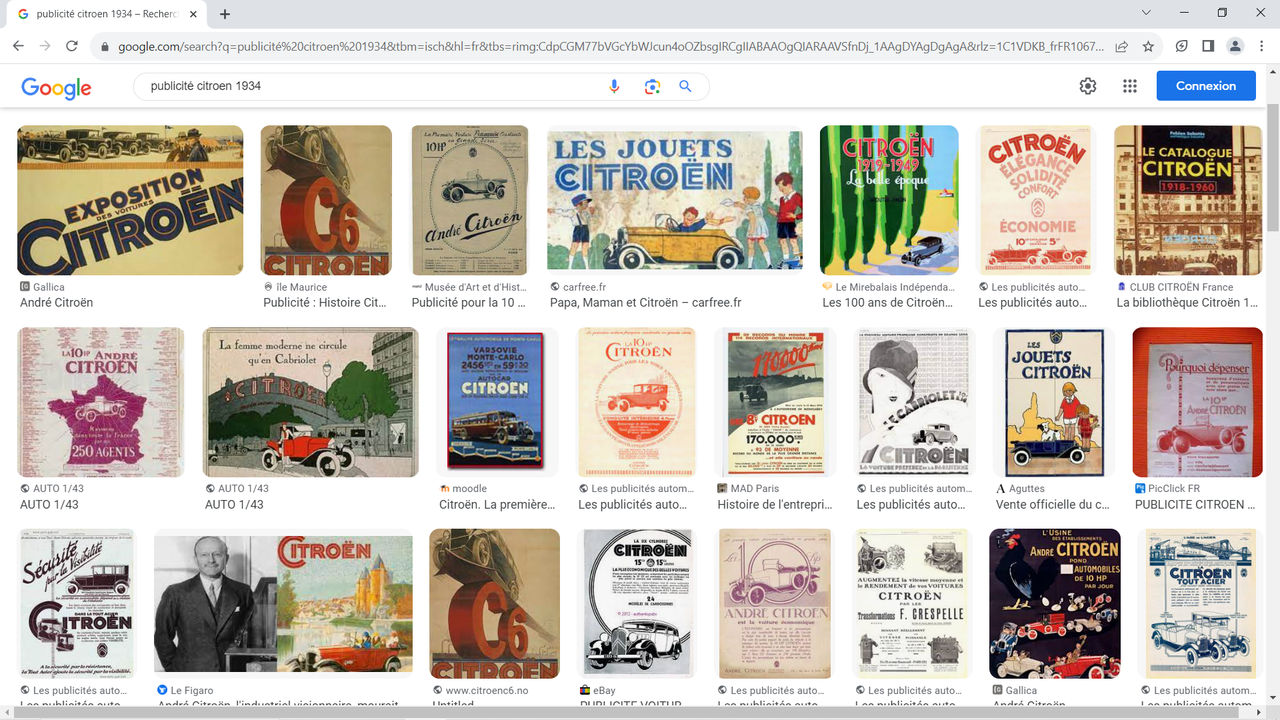
Task: Click the browser address bar URL
Action: pyautogui.click(x=610, y=46)
